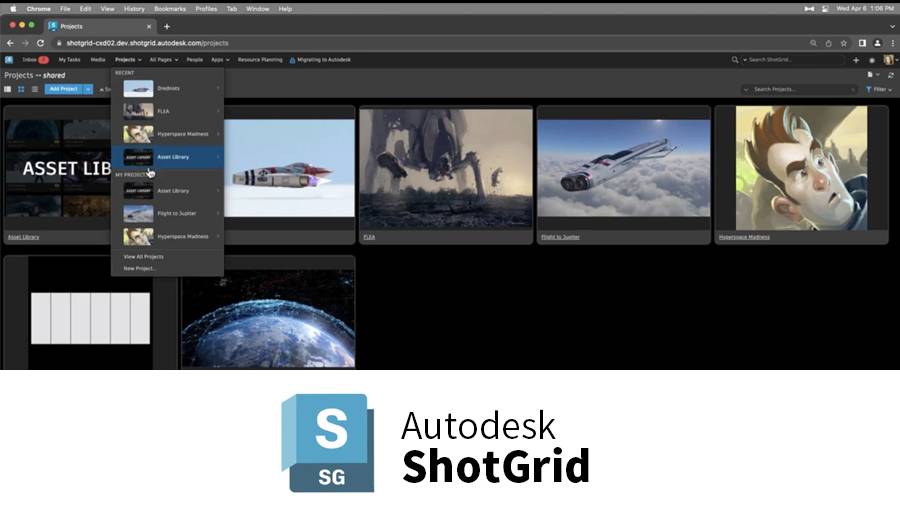
Task: Open the Inbox notifications
Action: (x=35, y=60)
